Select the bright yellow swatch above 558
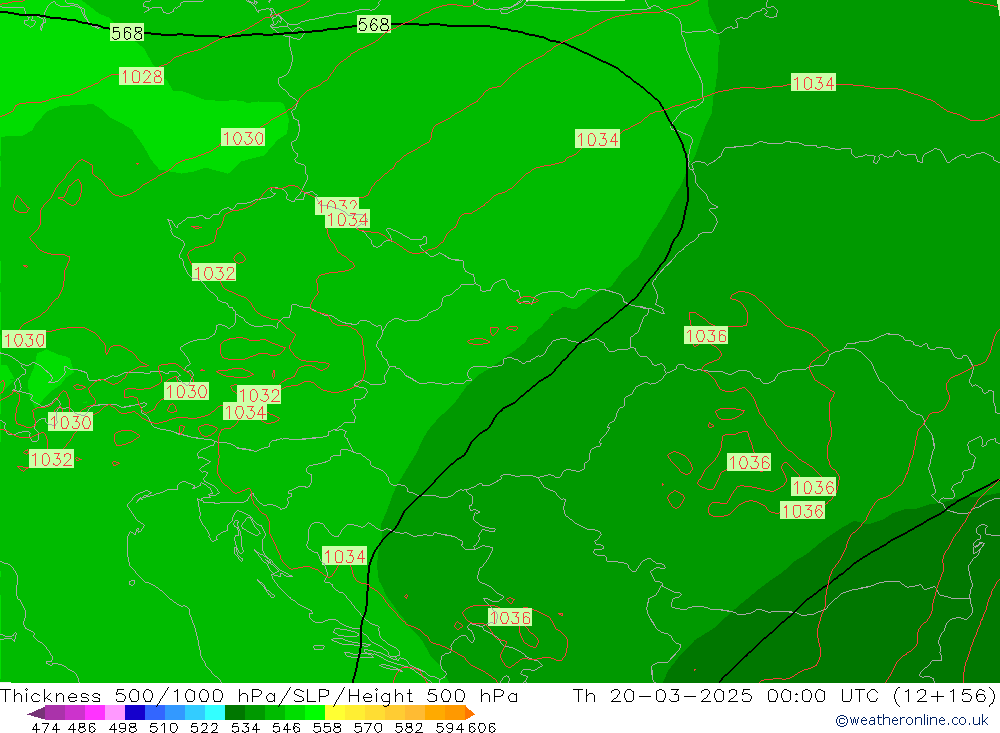Viewport: 1000px width, 733px height. (x=335, y=713)
